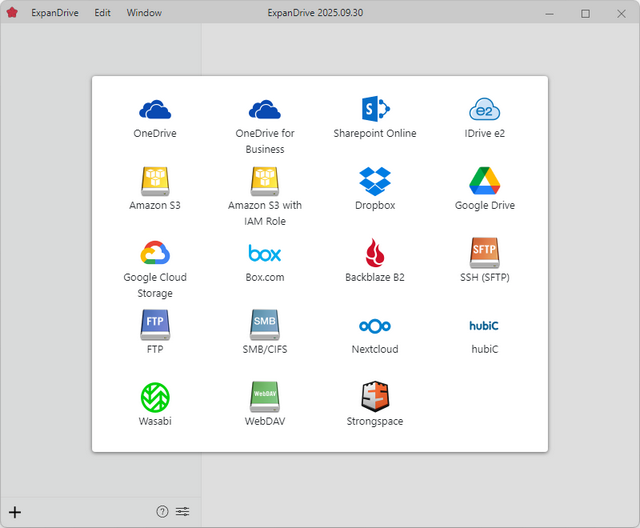Choose the Backblaze B2 flame icon
This screenshot has width=640, height=528.
(x=375, y=253)
